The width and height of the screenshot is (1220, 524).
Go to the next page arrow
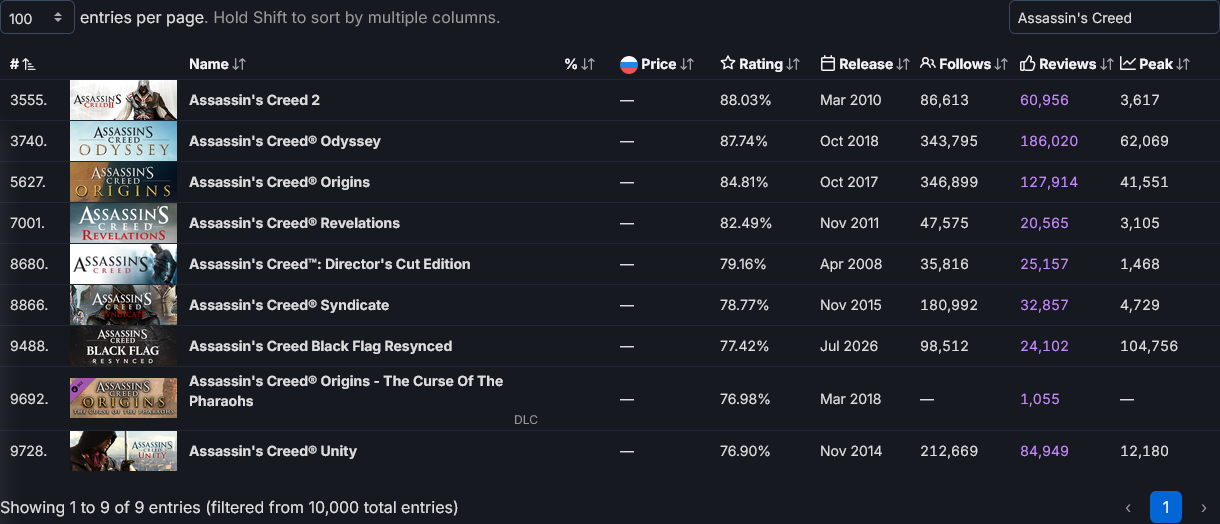pos(1203,507)
